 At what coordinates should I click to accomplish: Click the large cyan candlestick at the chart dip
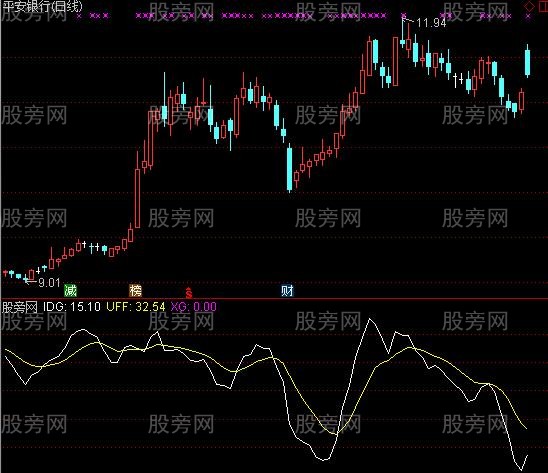[289, 168]
